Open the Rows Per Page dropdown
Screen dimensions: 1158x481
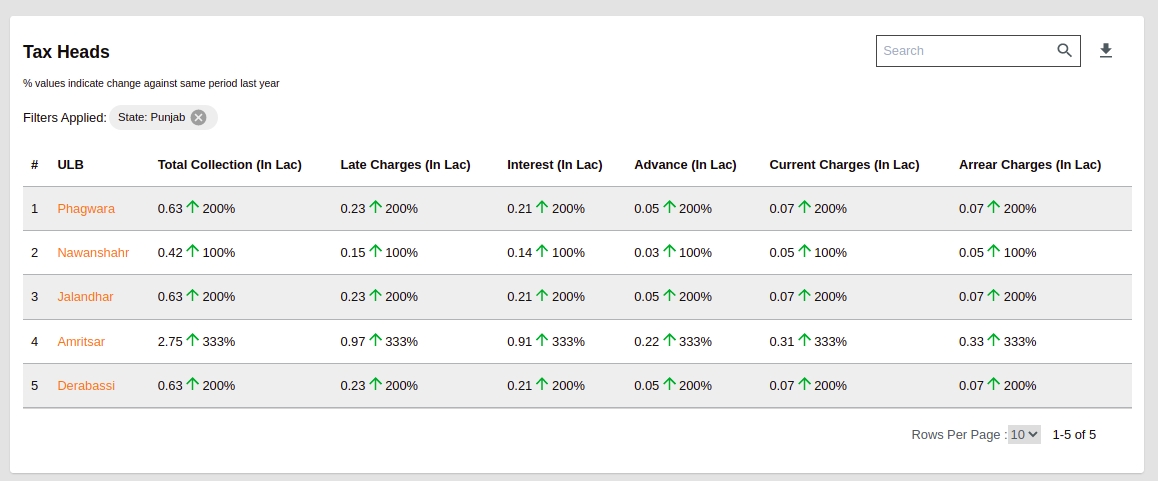pos(1024,435)
